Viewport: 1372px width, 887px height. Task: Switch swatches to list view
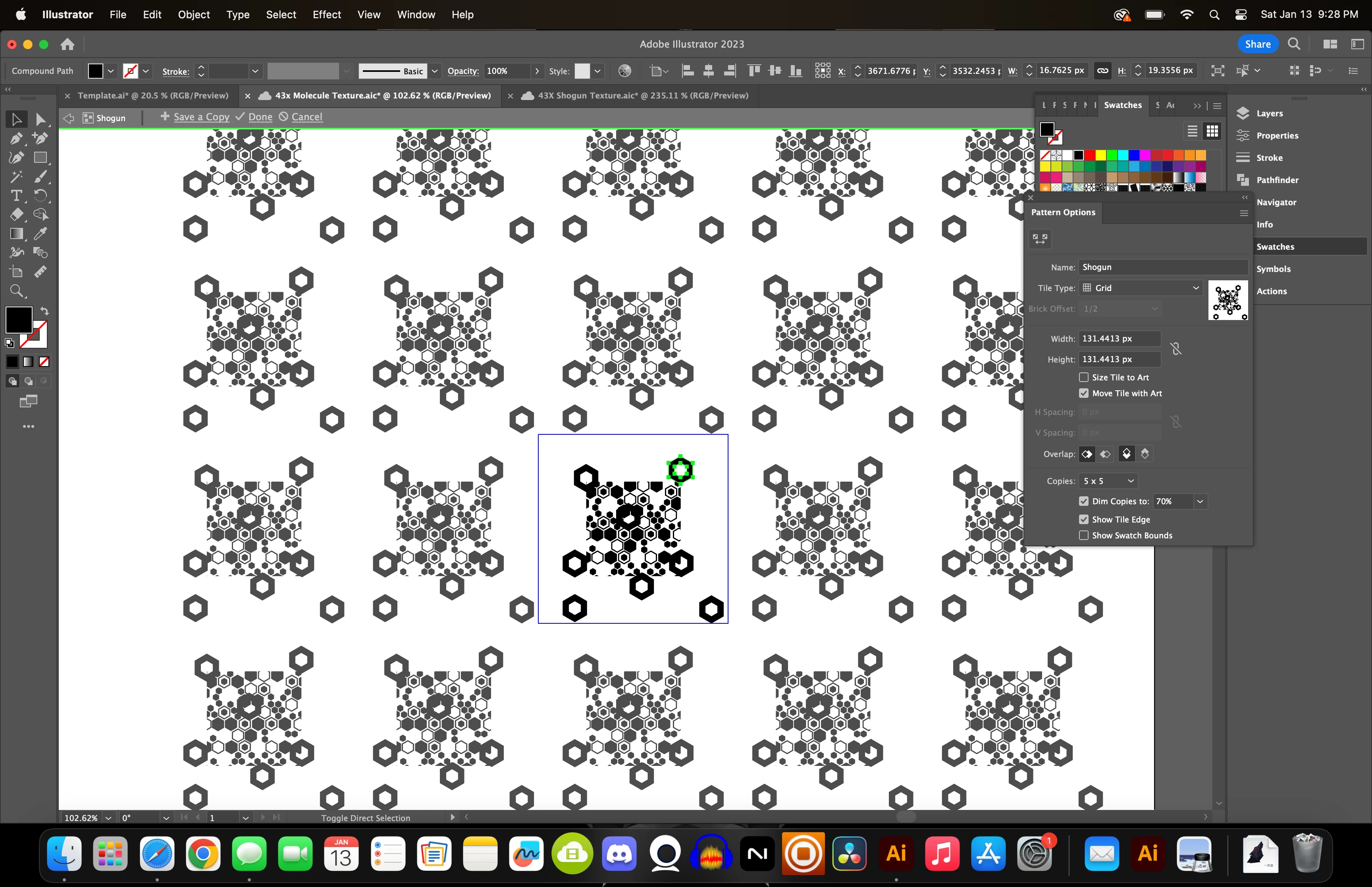1193,131
